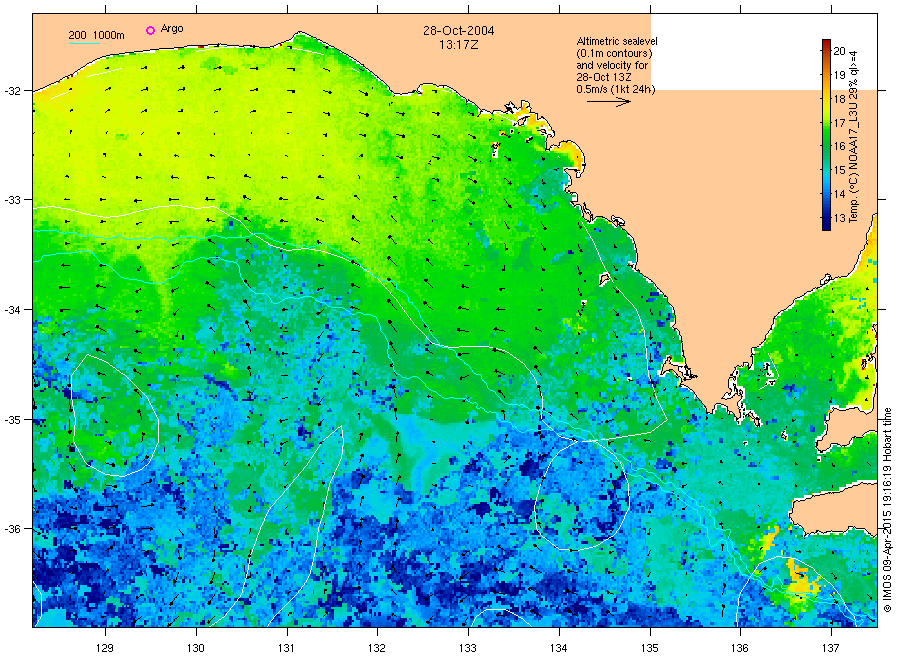The width and height of the screenshot is (900, 660).
Task: Click the cyan legend line under the depth label
Action: [84, 43]
